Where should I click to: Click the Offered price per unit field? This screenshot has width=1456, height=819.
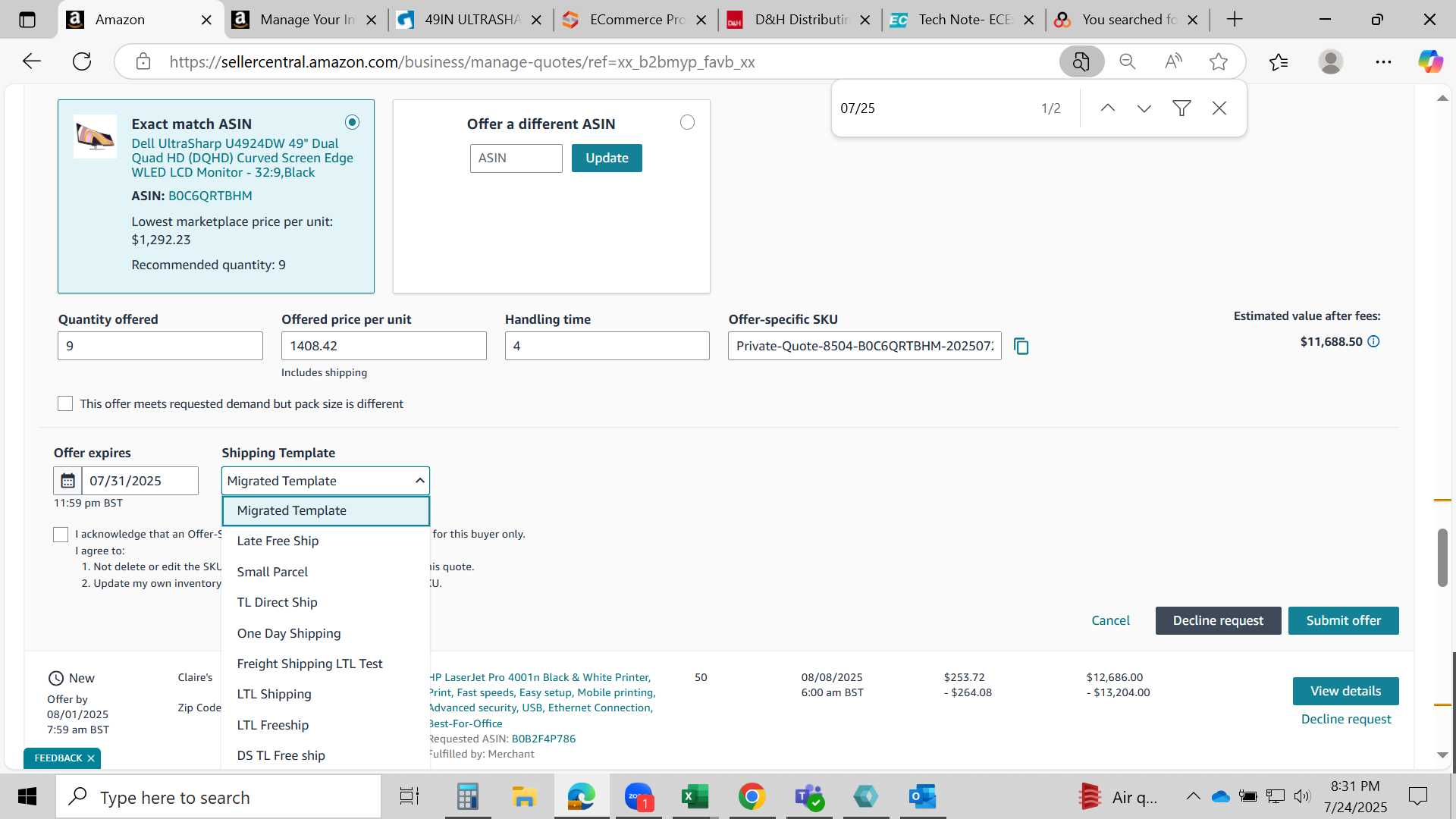(384, 346)
